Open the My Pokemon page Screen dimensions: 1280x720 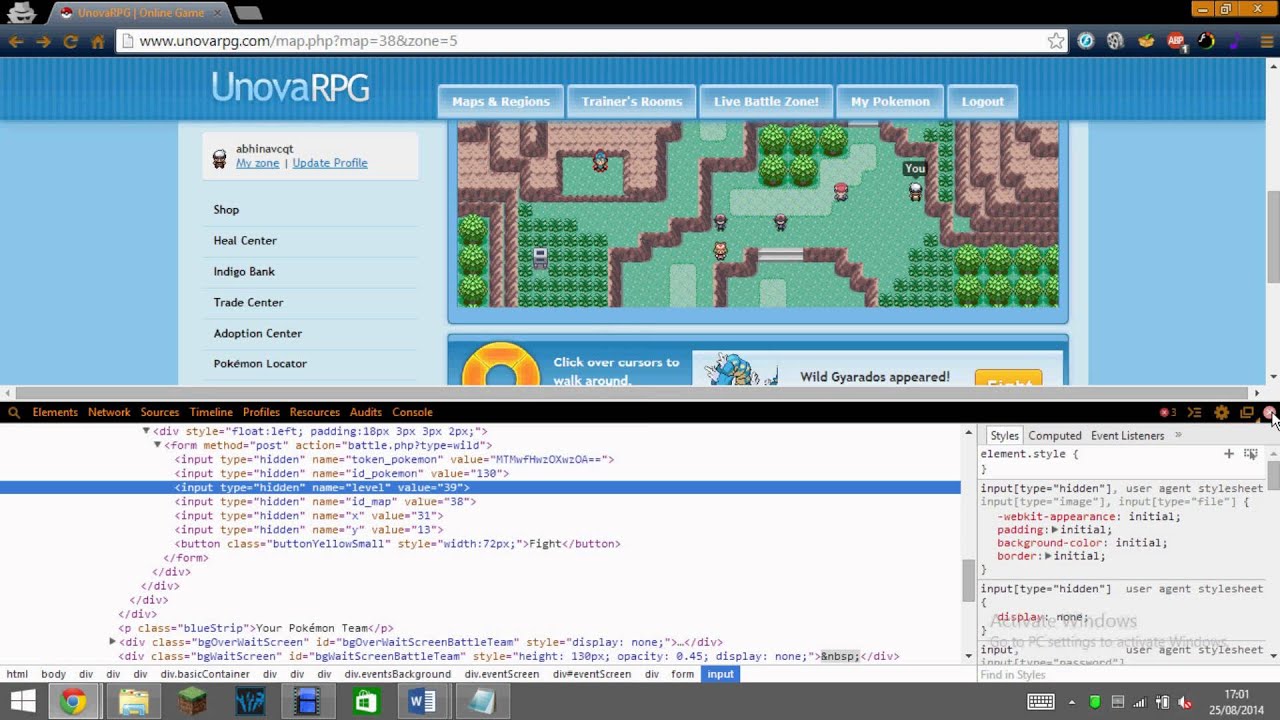[890, 101]
